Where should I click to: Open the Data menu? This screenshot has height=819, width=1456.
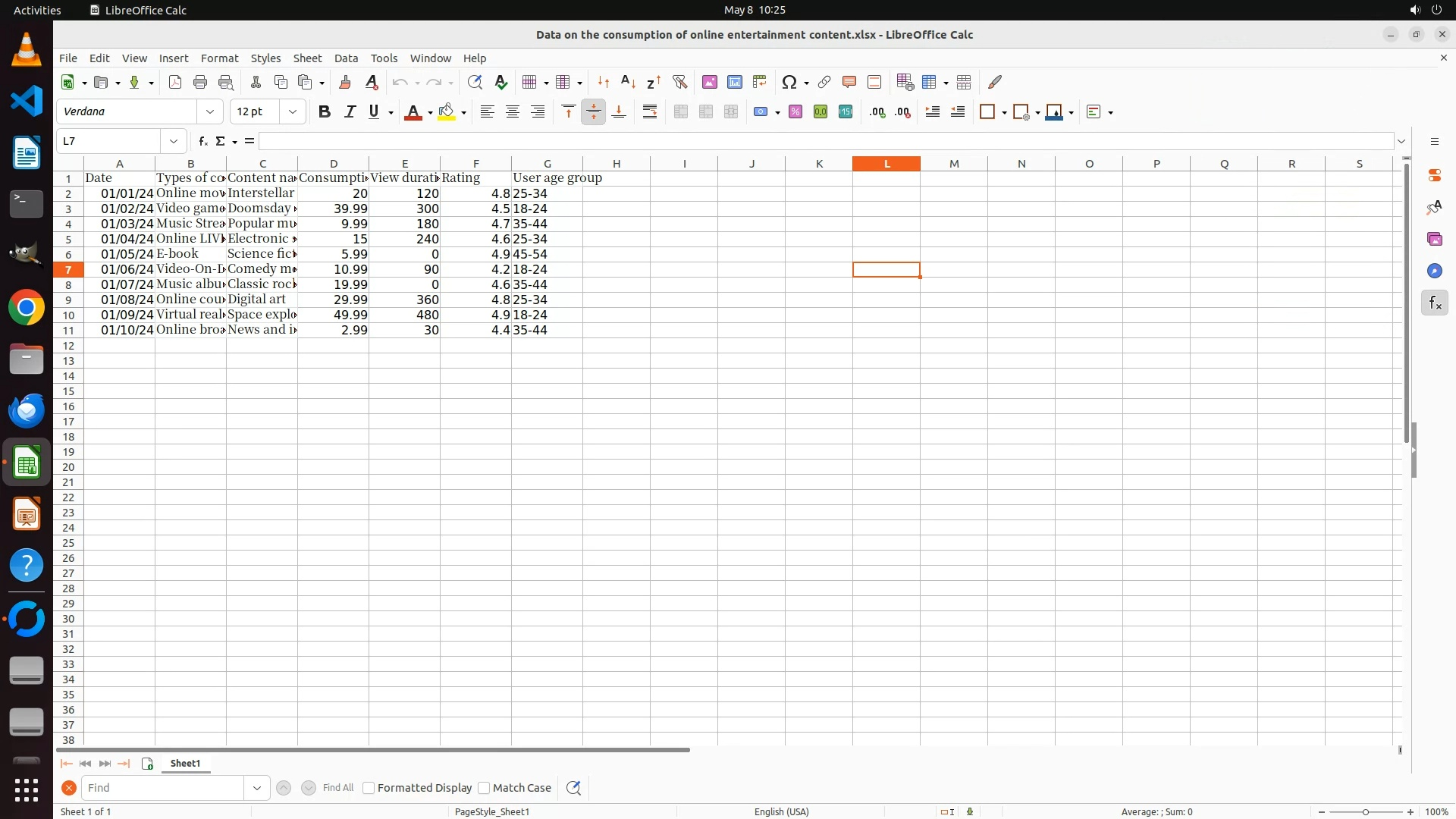[346, 58]
